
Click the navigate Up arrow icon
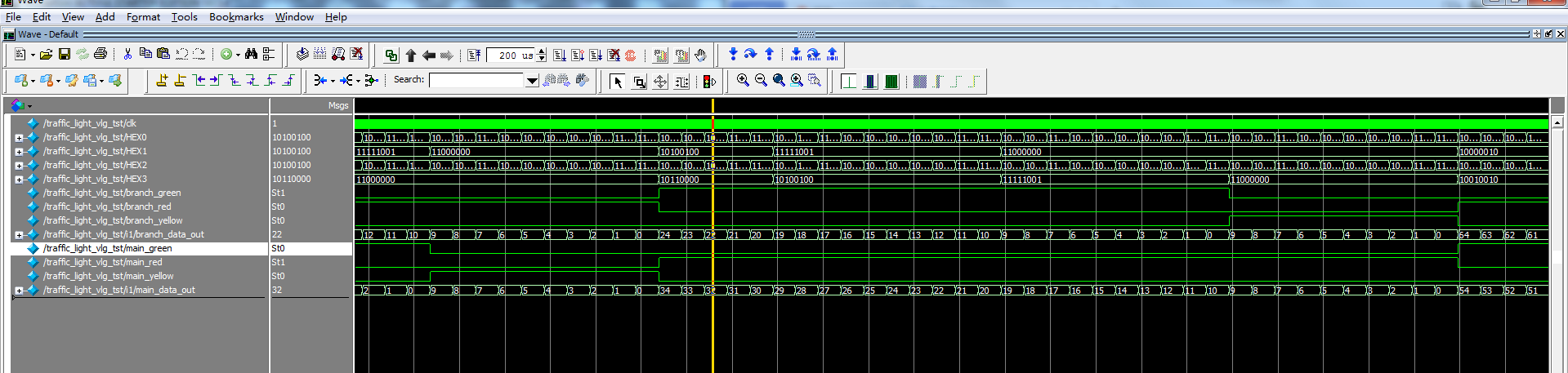click(410, 56)
